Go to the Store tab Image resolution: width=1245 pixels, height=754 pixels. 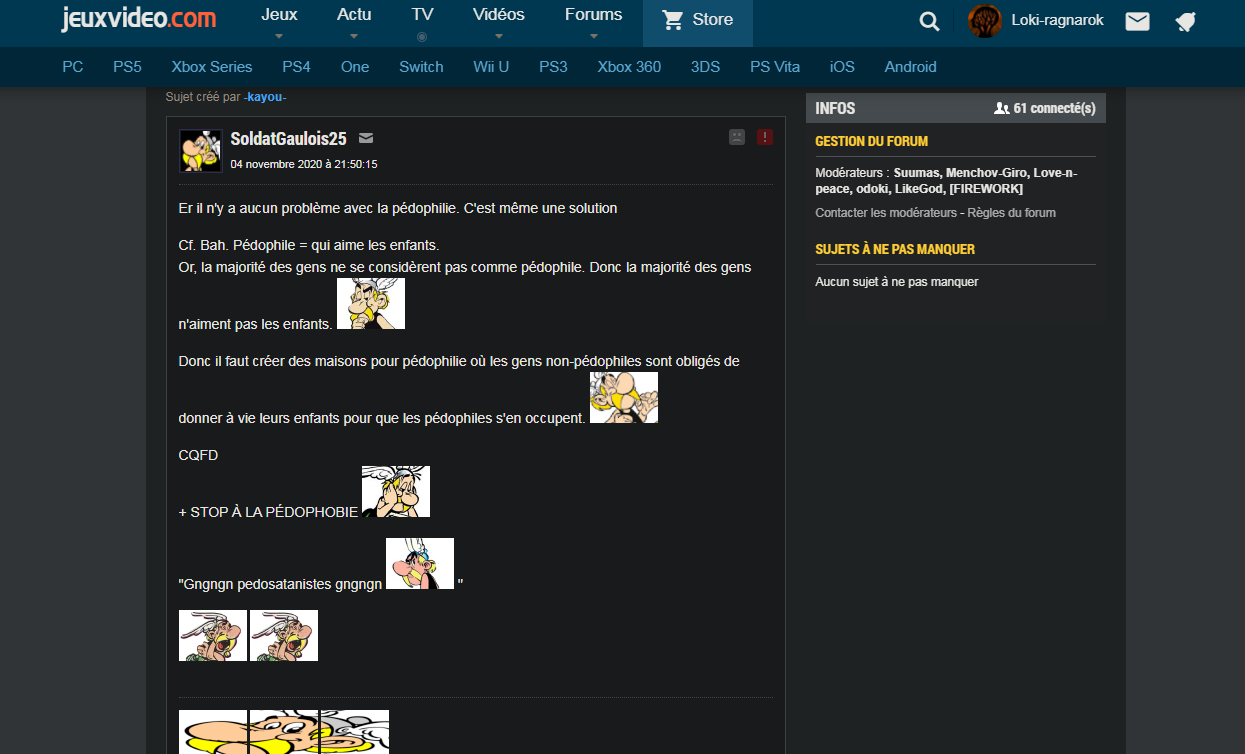[x=698, y=22]
